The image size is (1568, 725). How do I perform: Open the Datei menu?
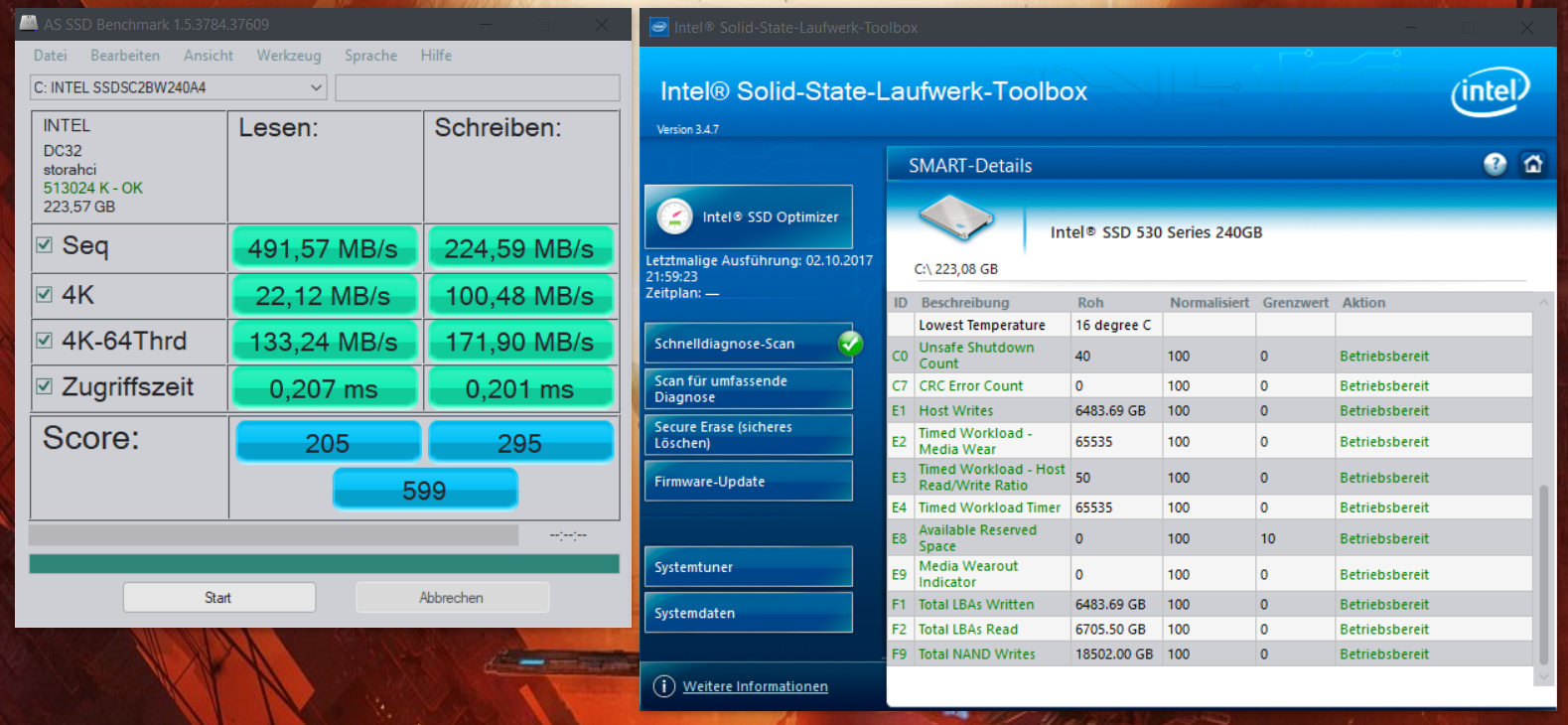point(51,56)
